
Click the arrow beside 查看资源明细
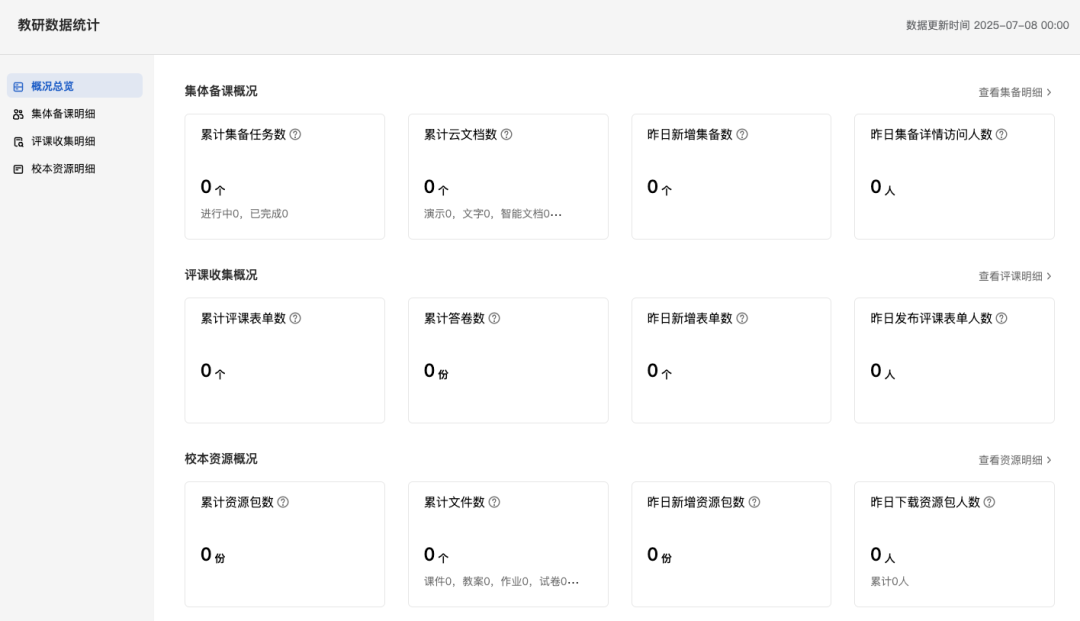[x=1048, y=459]
